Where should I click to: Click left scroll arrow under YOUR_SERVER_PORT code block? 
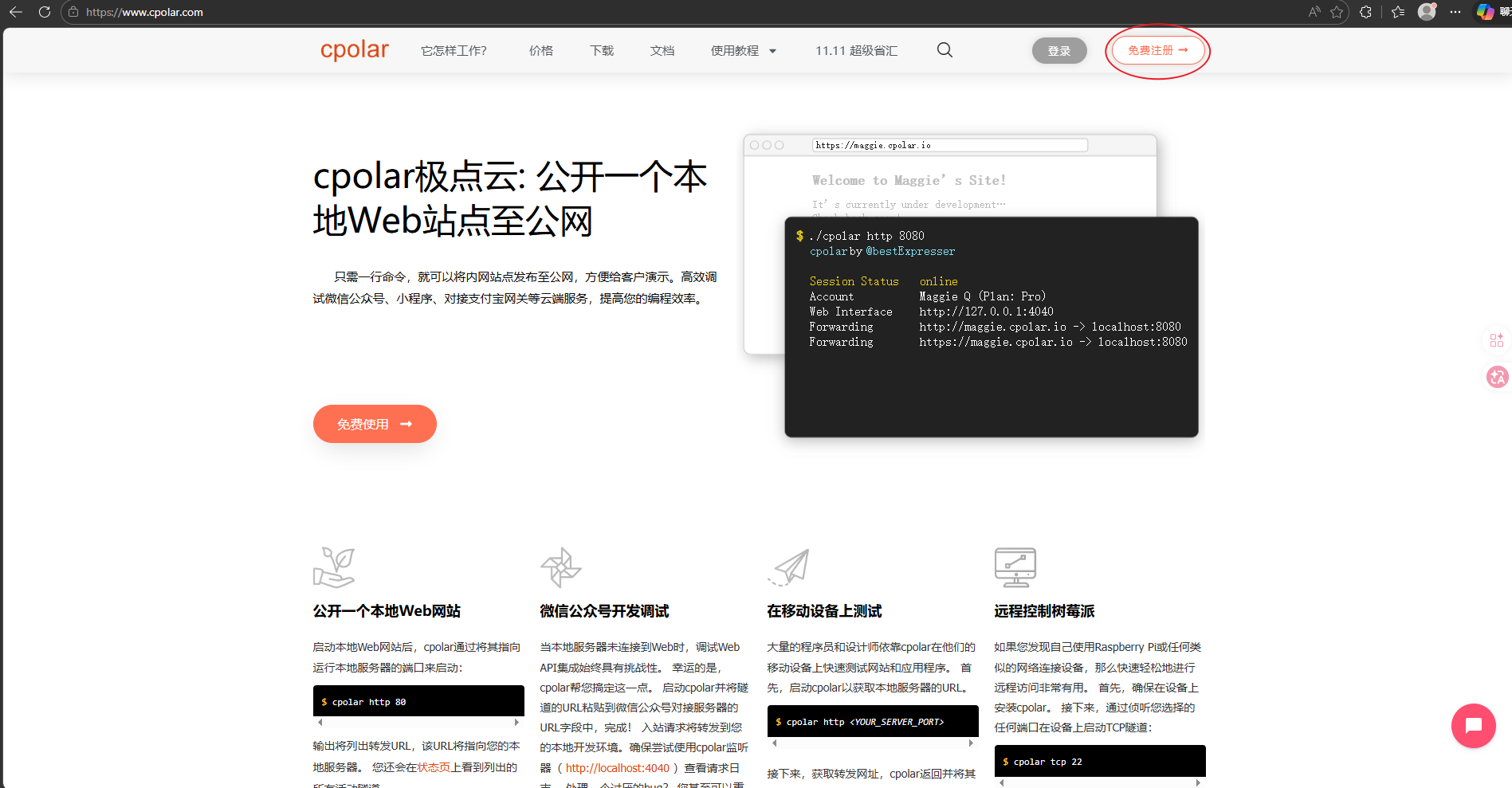(x=775, y=743)
